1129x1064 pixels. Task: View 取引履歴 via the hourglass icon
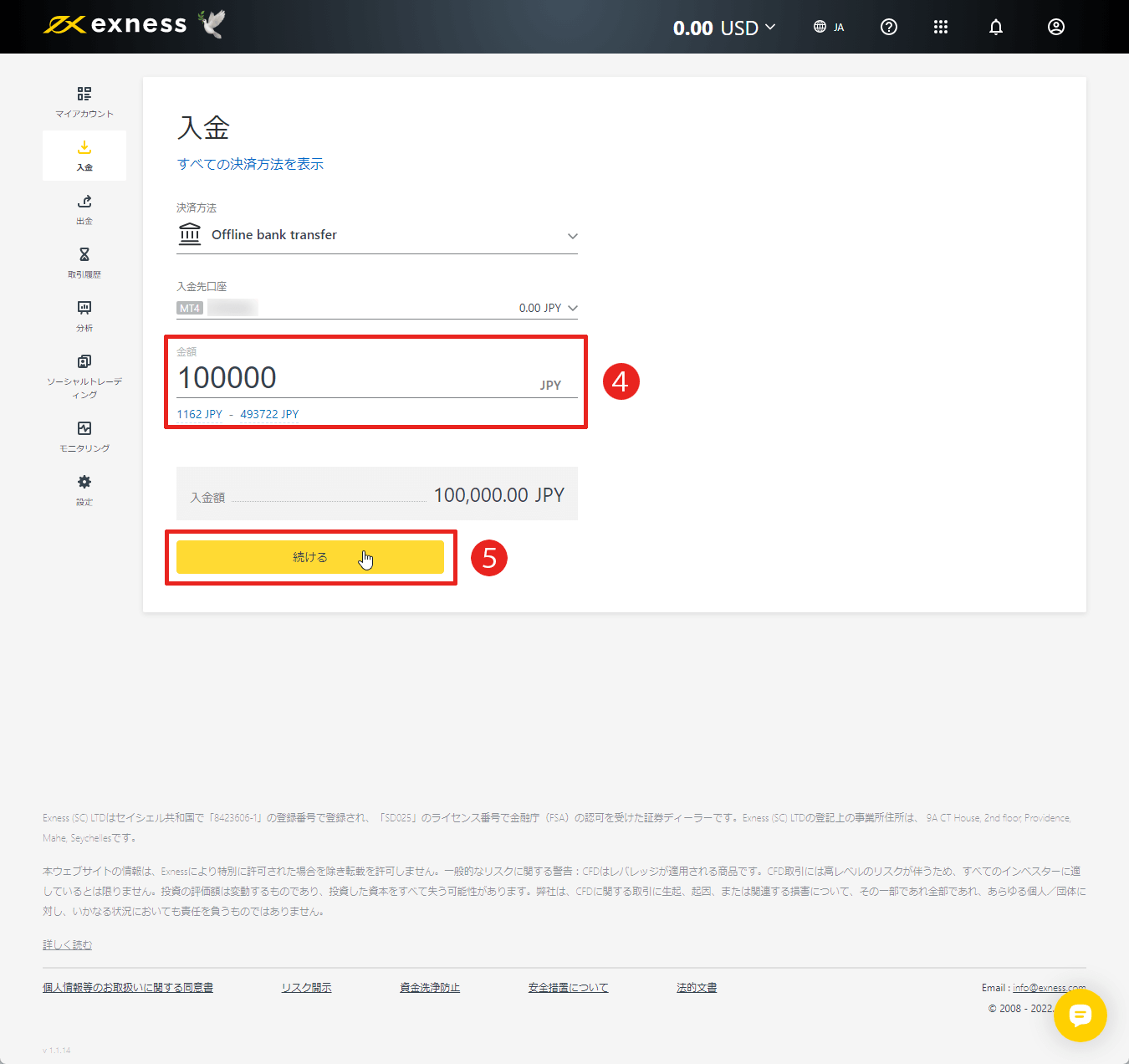(x=84, y=262)
